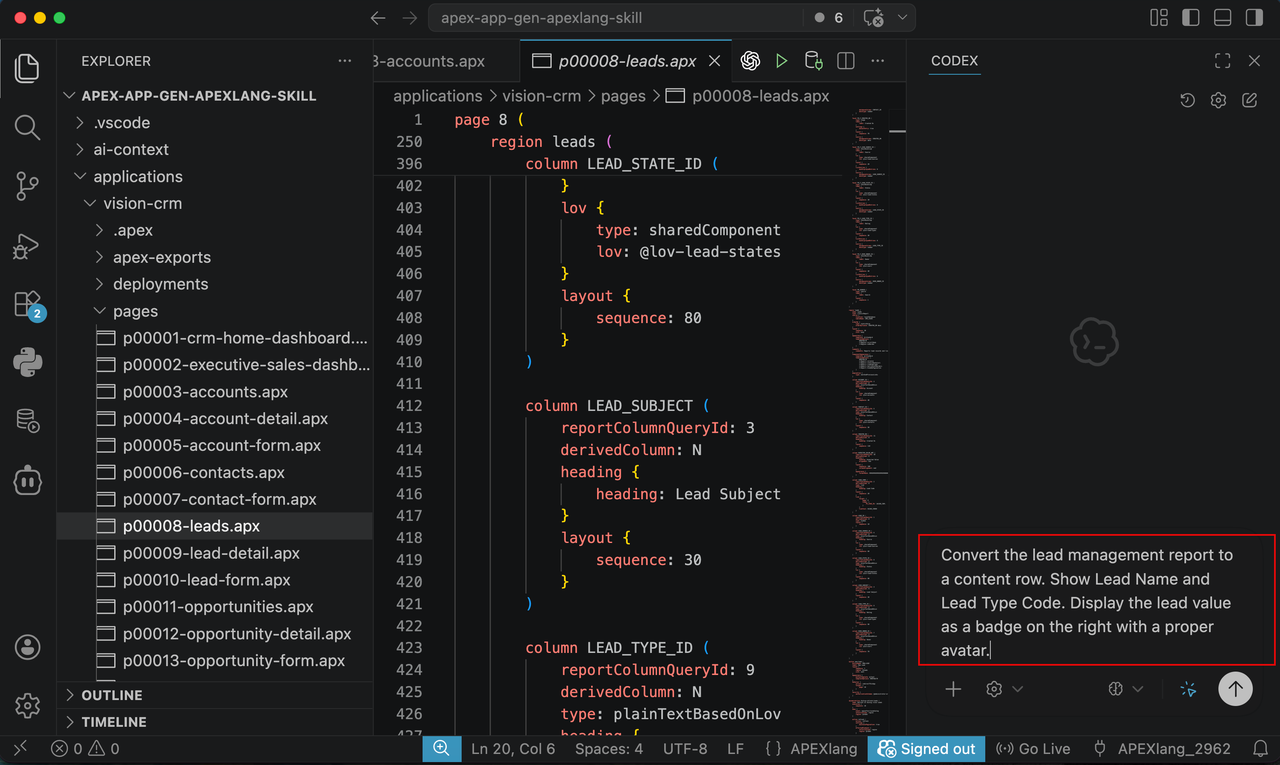Customize layout from title bar
The image size is (1280, 765).
pos(1159,18)
